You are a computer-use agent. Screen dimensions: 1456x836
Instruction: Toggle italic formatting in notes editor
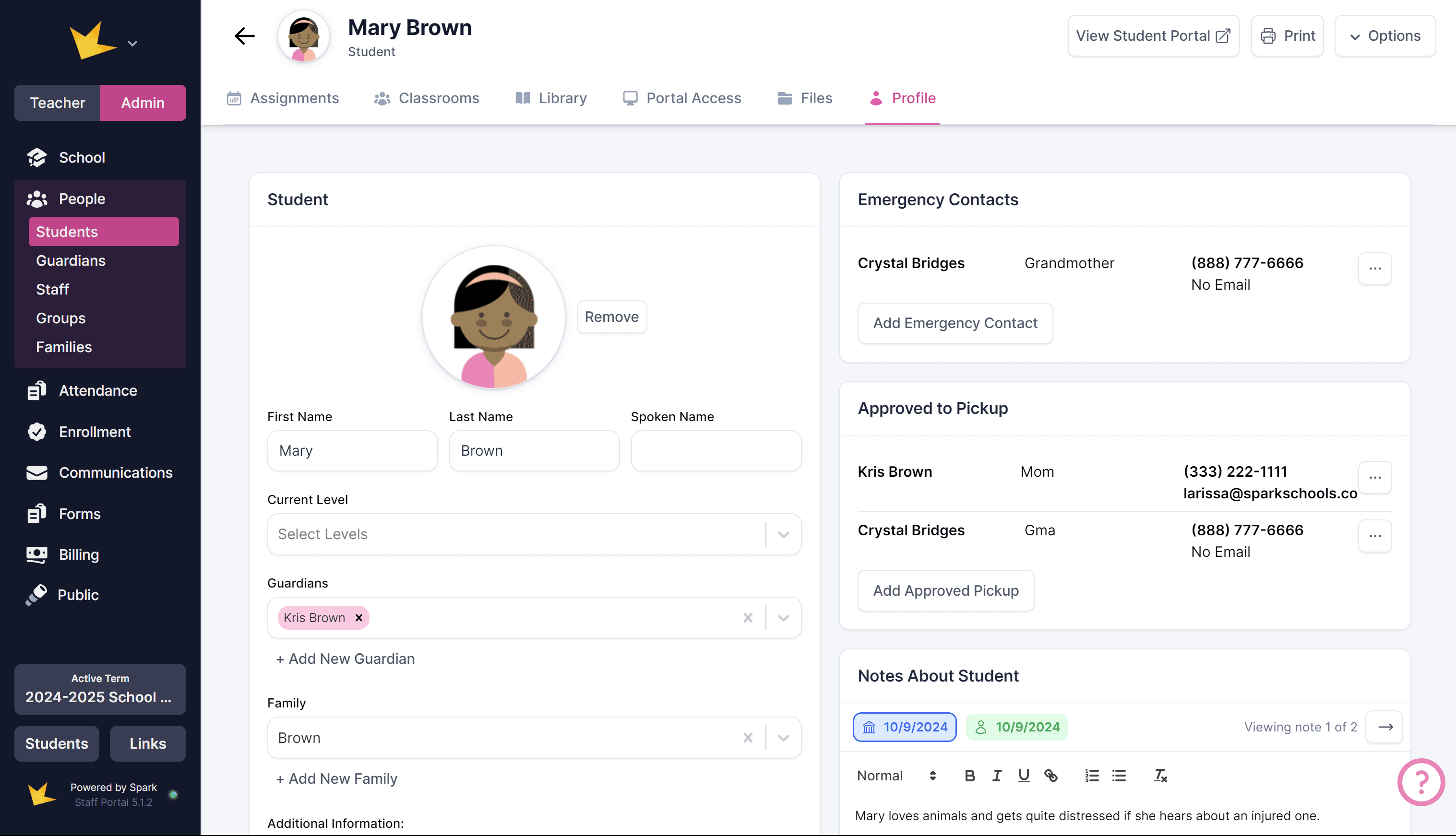coord(997,776)
